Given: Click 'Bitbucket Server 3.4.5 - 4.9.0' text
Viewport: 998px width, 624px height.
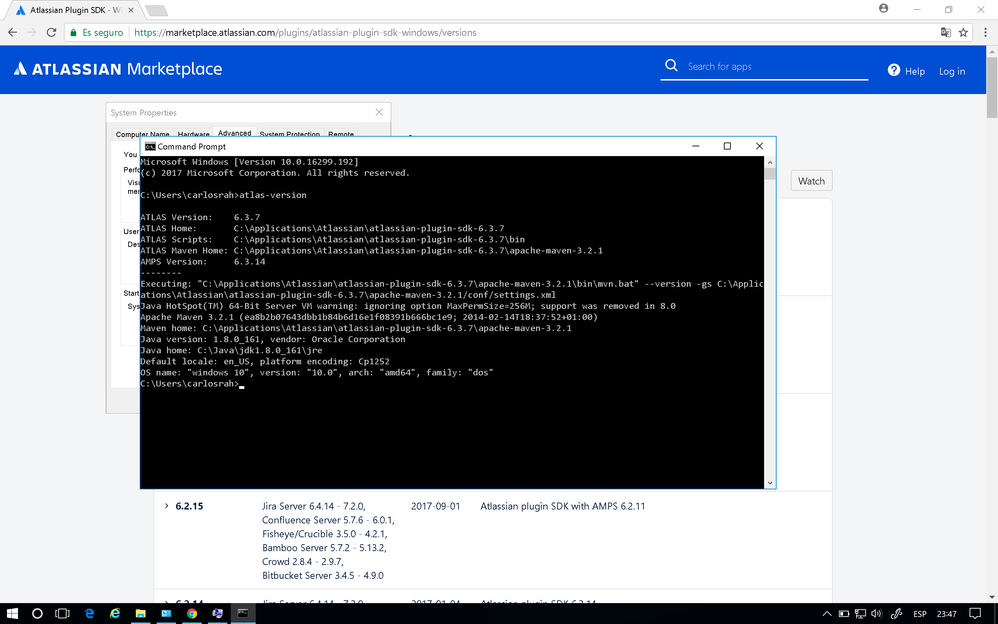Looking at the screenshot, I should pyautogui.click(x=323, y=576).
